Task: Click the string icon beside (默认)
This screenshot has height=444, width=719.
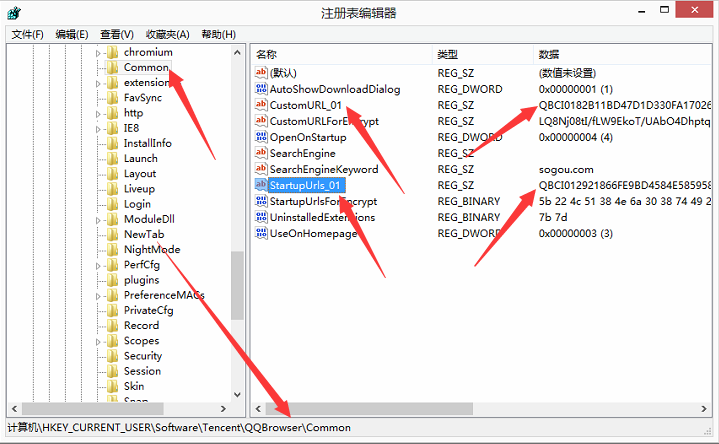Action: [261, 72]
